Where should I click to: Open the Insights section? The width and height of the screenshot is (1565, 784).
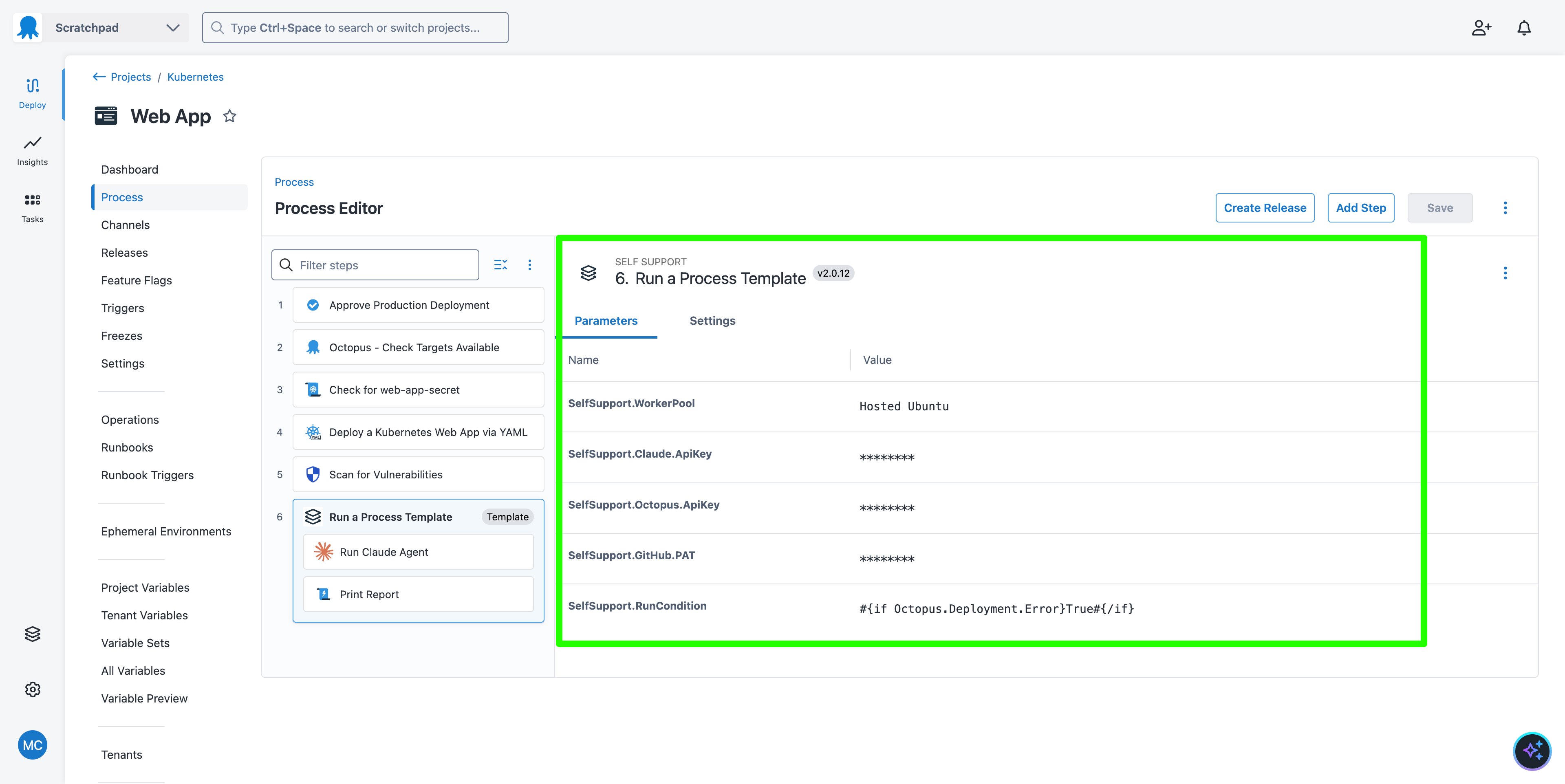(x=32, y=151)
